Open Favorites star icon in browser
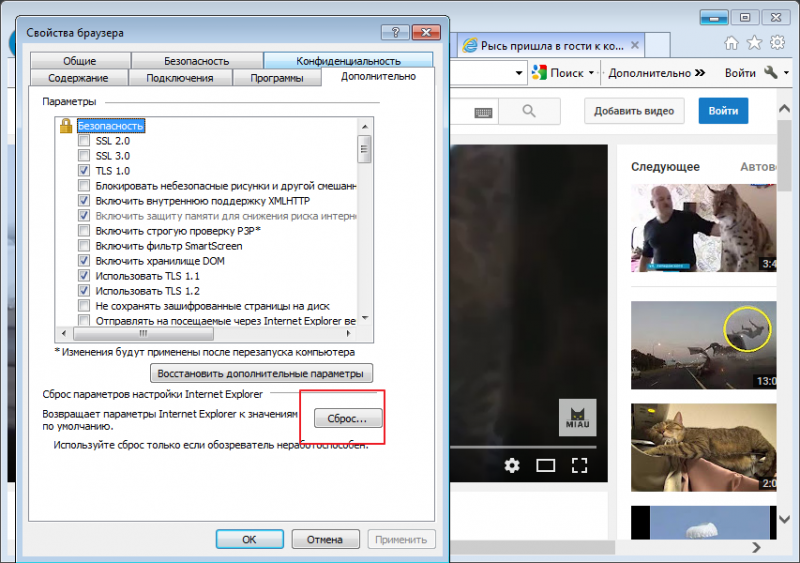Screen dimensions: 800x563 [x=754, y=43]
